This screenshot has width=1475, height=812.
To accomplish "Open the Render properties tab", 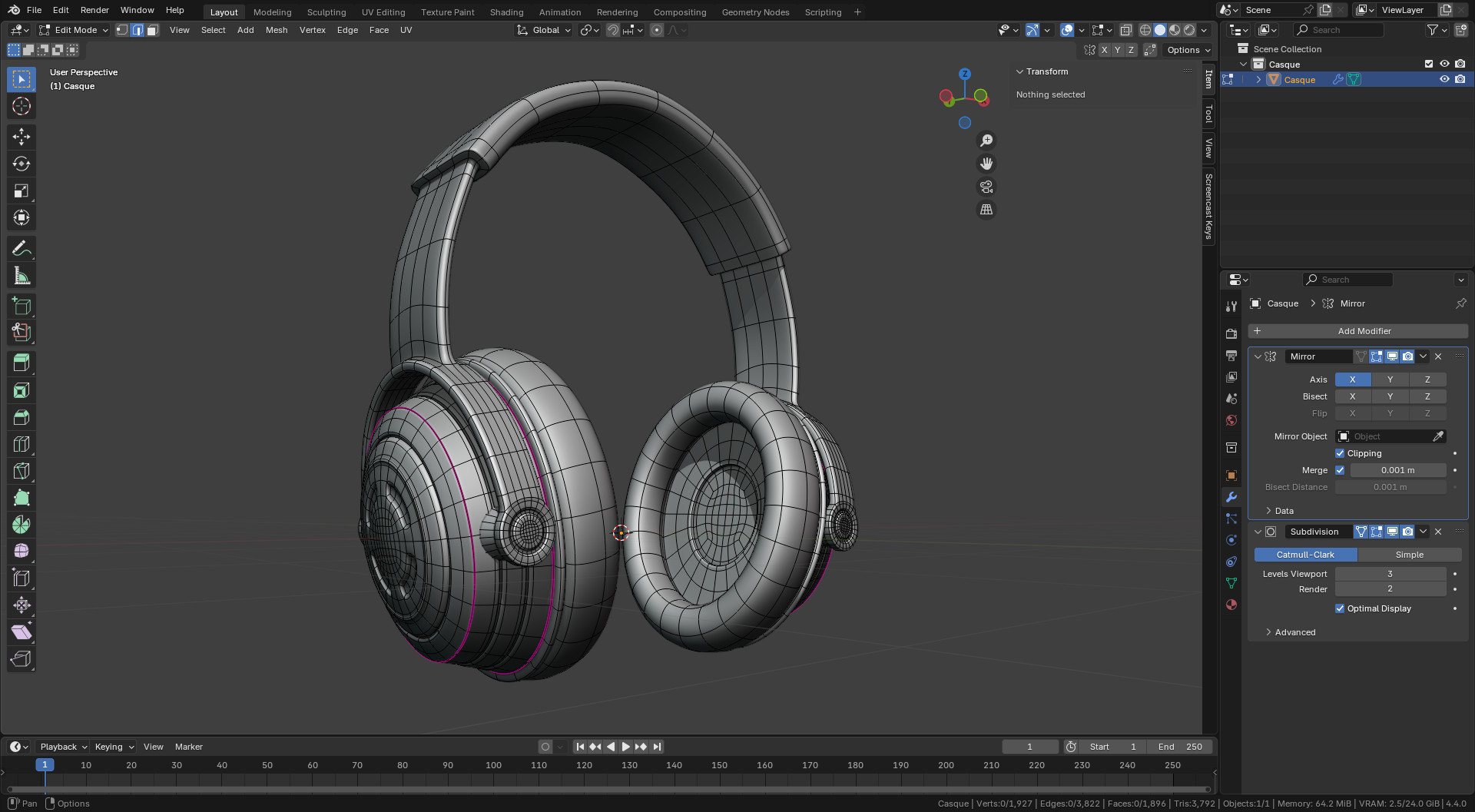I will pos(1231,334).
